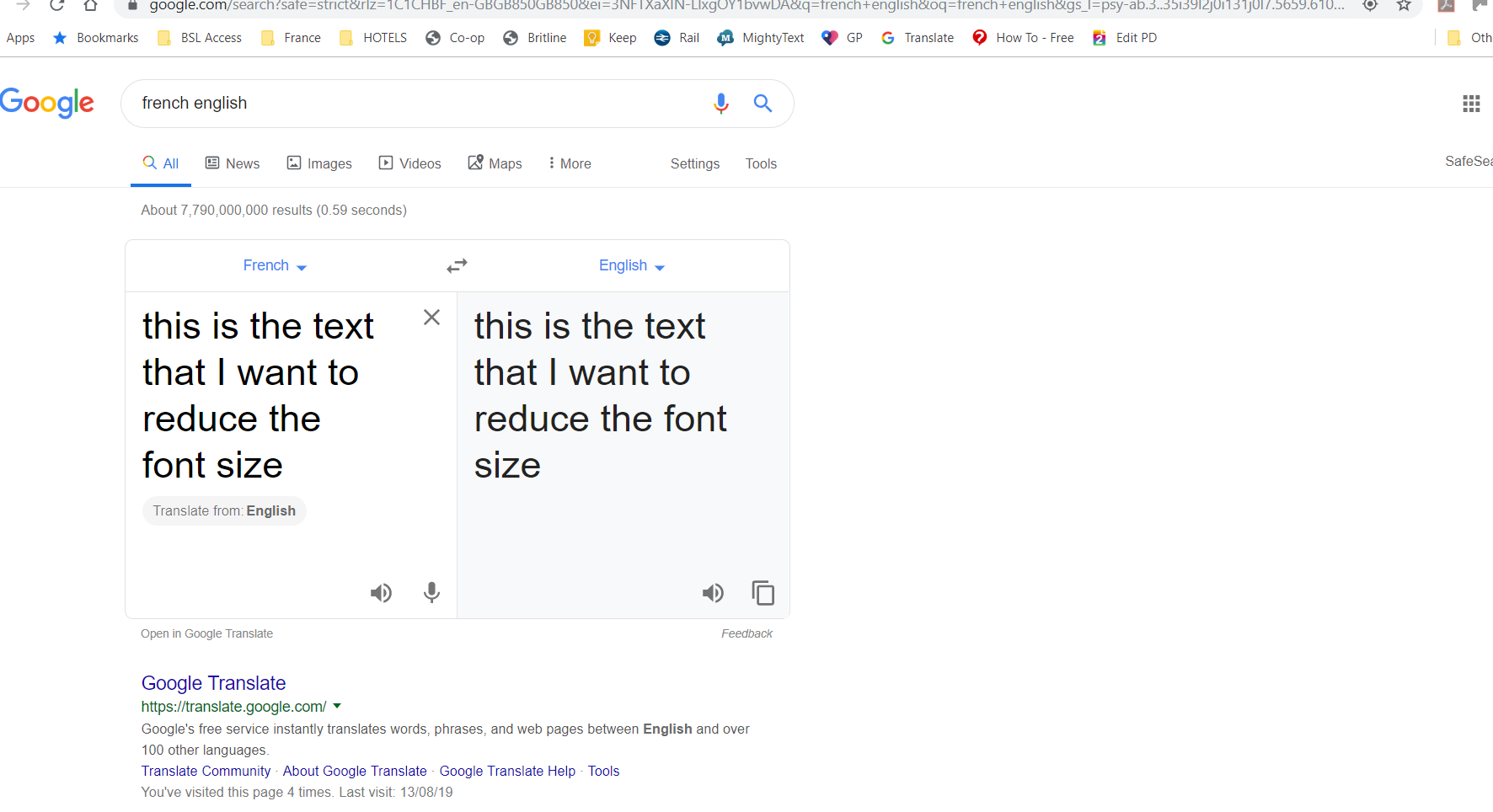The image size is (1493, 812).
Task: Click the Google logo
Action: click(47, 103)
